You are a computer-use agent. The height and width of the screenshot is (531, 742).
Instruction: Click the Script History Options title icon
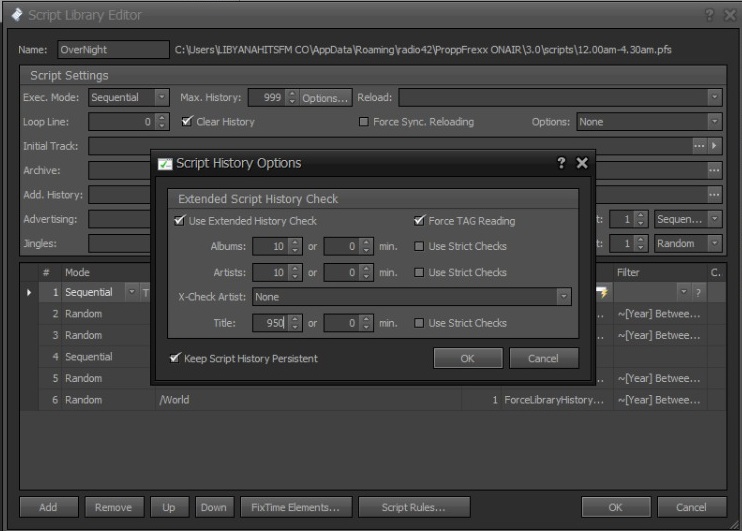(165, 164)
